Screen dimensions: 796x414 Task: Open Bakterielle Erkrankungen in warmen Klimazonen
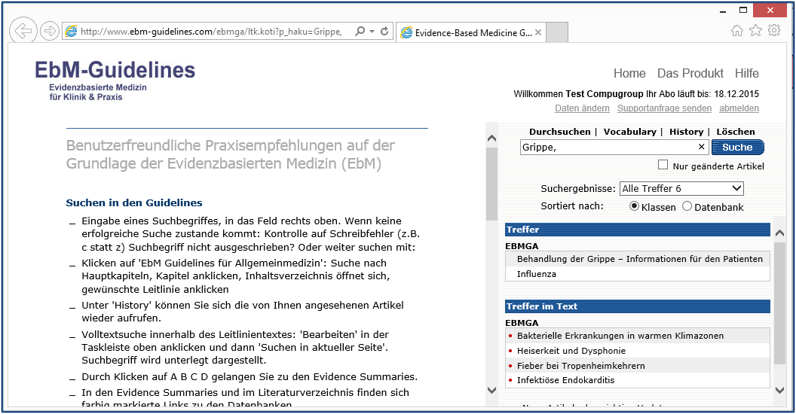pos(620,336)
